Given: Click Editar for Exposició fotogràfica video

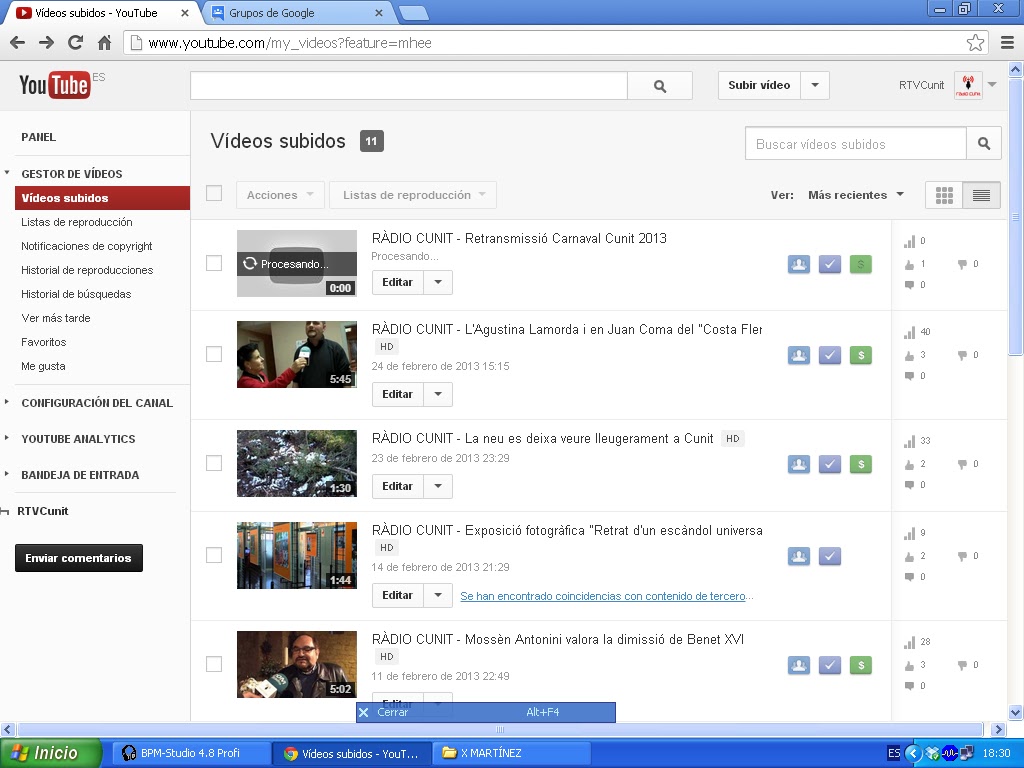Looking at the screenshot, I should click(x=397, y=596).
